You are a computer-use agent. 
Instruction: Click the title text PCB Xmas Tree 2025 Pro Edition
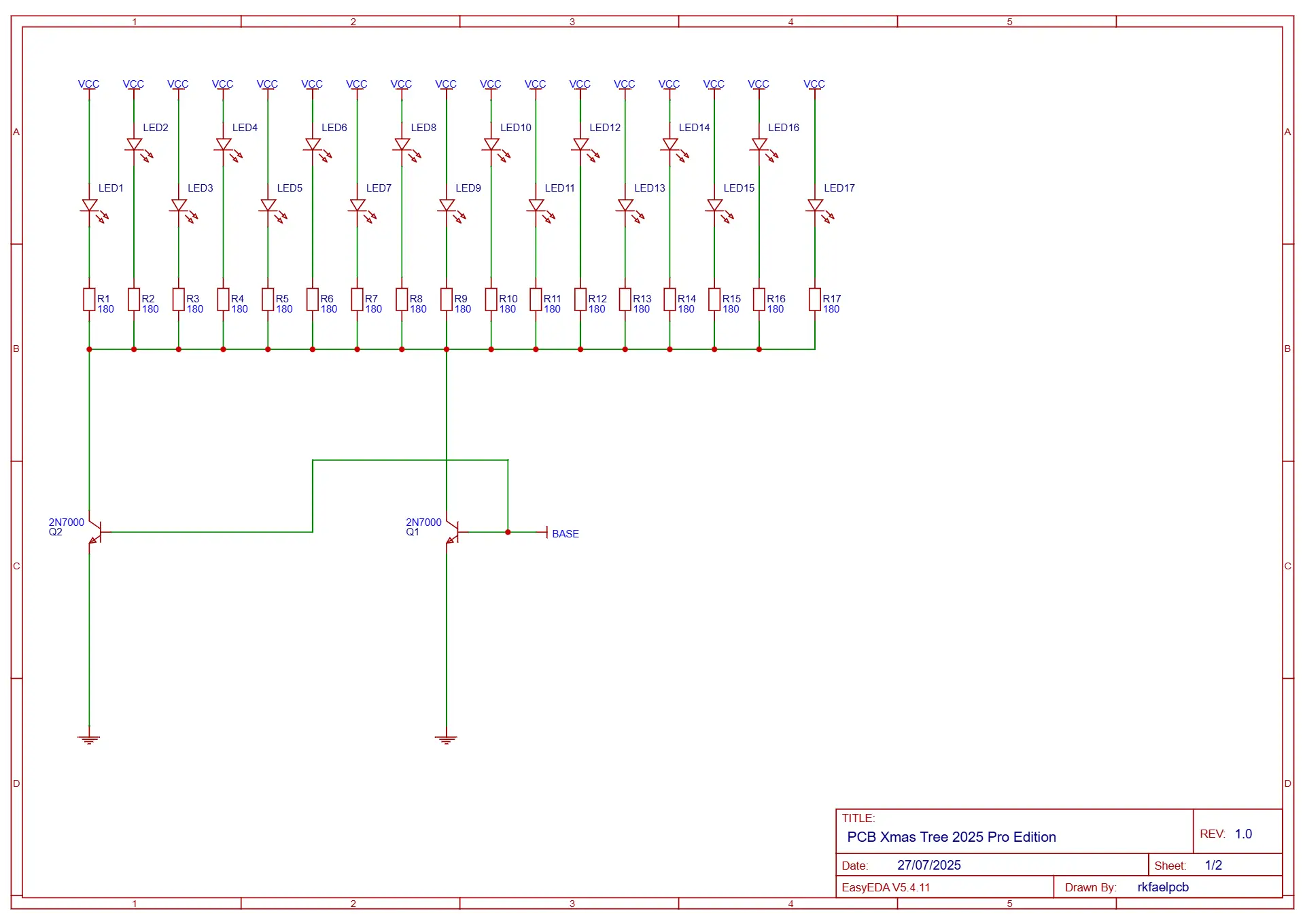tap(952, 837)
